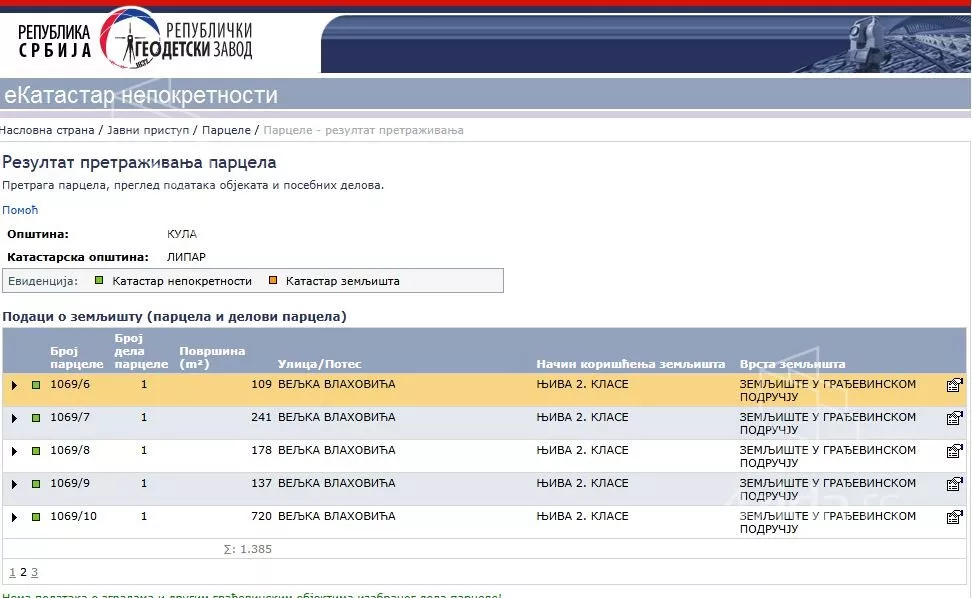
Task: Go to Насловна страна breadcrumb
Action: coord(47,130)
